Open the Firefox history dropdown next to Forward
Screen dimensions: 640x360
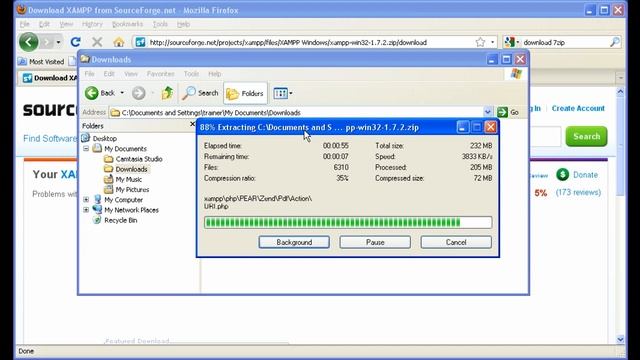point(58,42)
